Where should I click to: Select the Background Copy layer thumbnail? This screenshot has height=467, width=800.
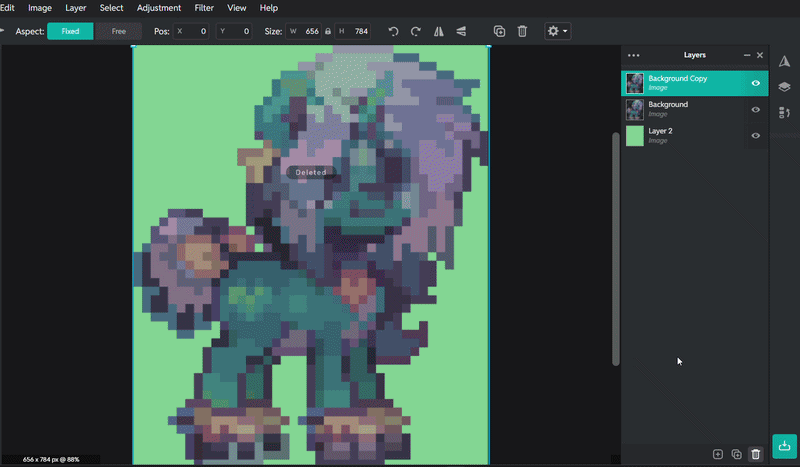click(x=635, y=83)
